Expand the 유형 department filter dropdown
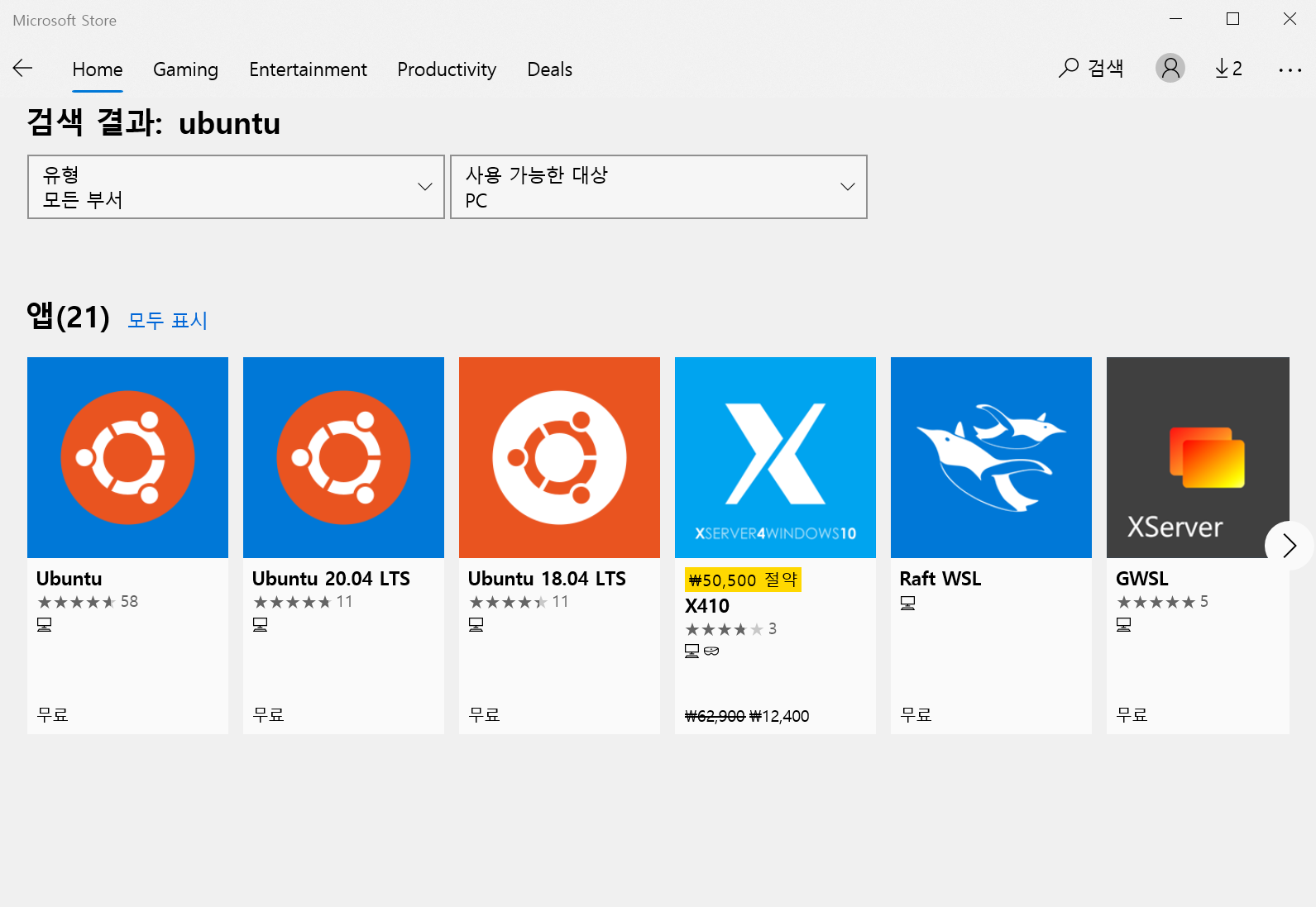 236,187
